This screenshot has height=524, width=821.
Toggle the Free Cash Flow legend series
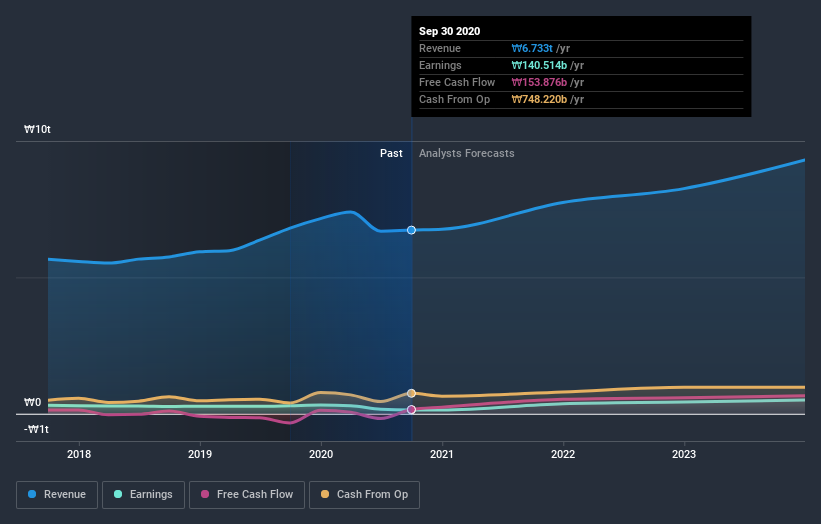tap(247, 495)
